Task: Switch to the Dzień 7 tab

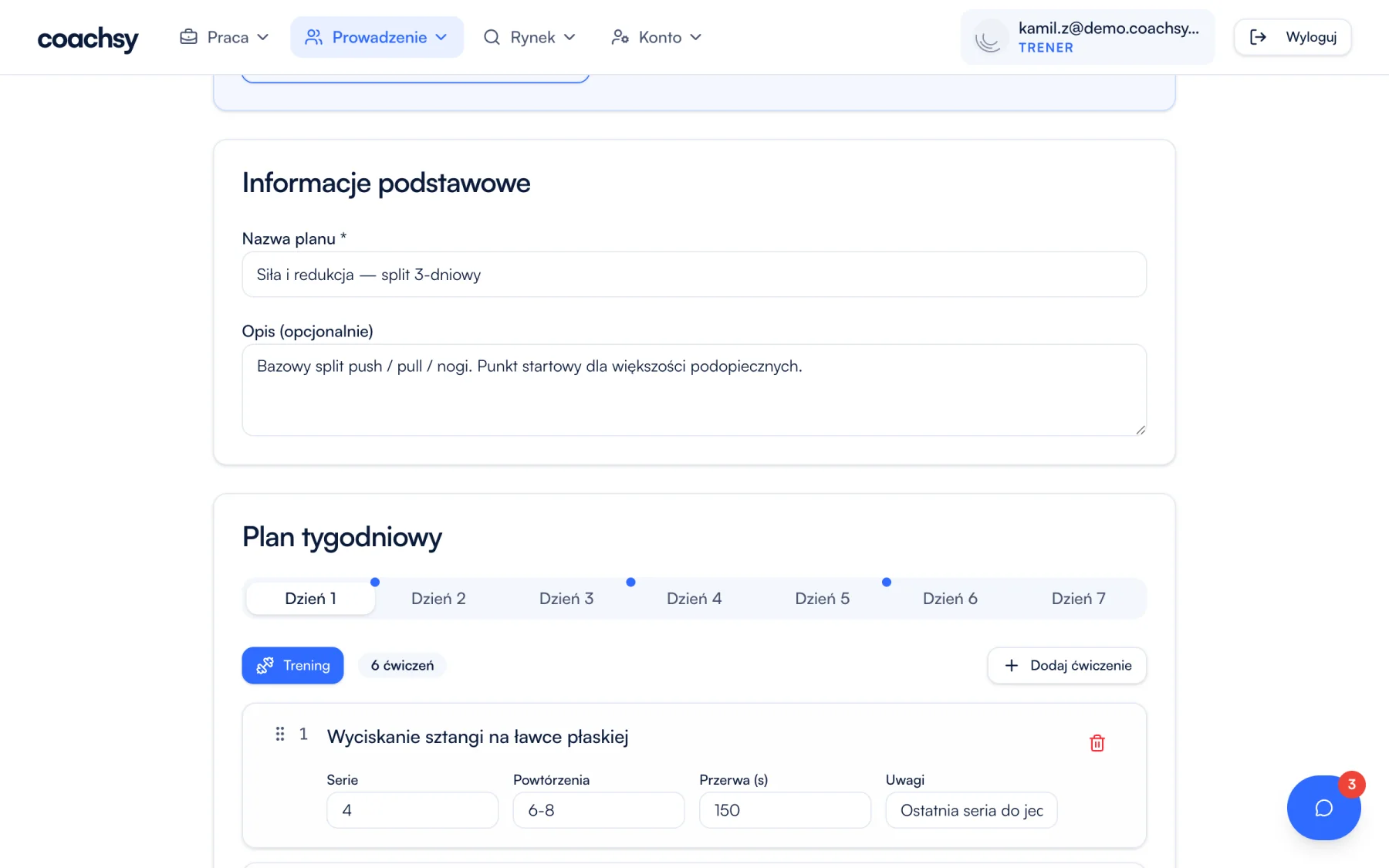Action: coord(1078,599)
